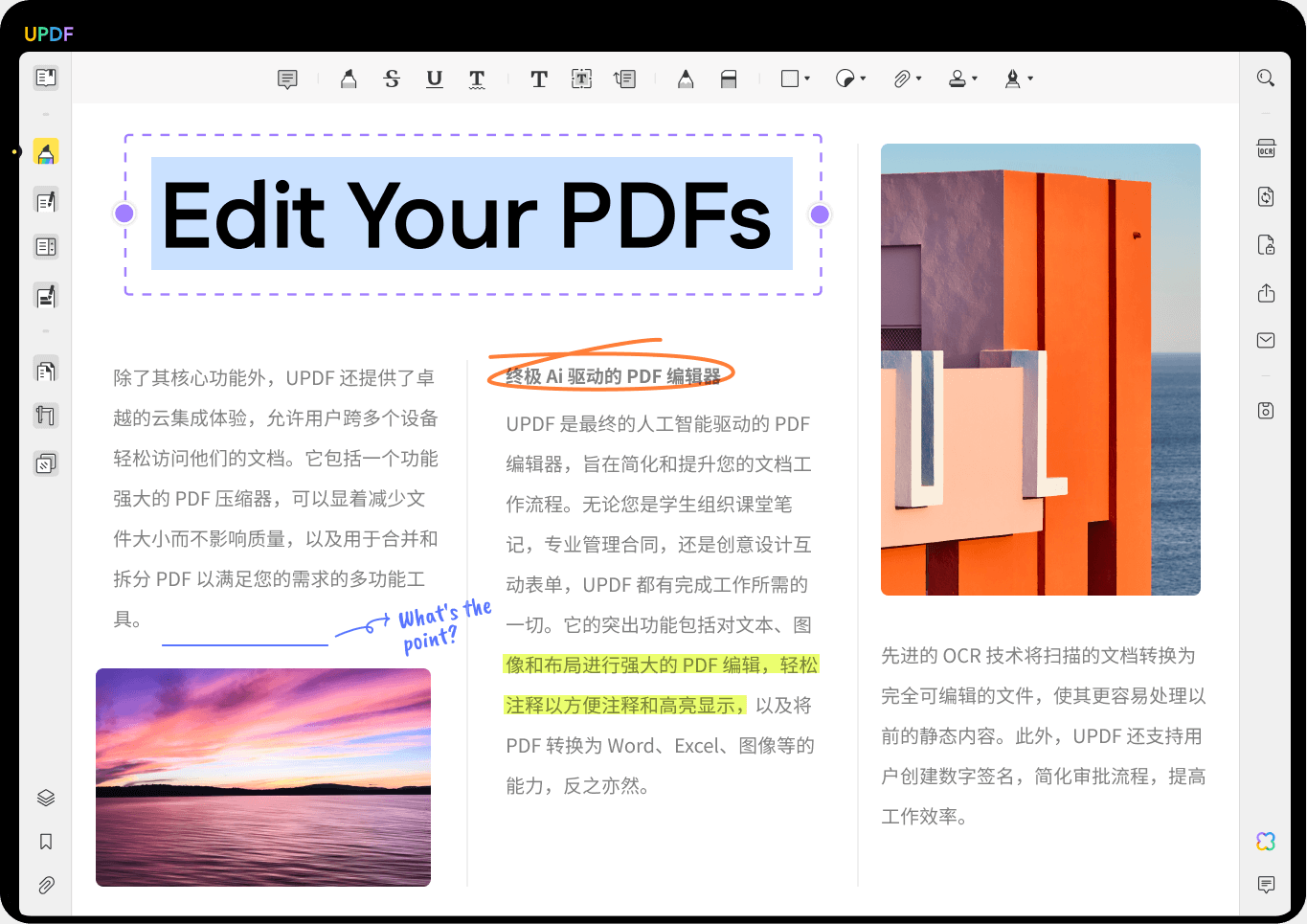Viewport: 1307px width, 924px height.
Task: Open the Bookmarks panel
Action: click(46, 842)
